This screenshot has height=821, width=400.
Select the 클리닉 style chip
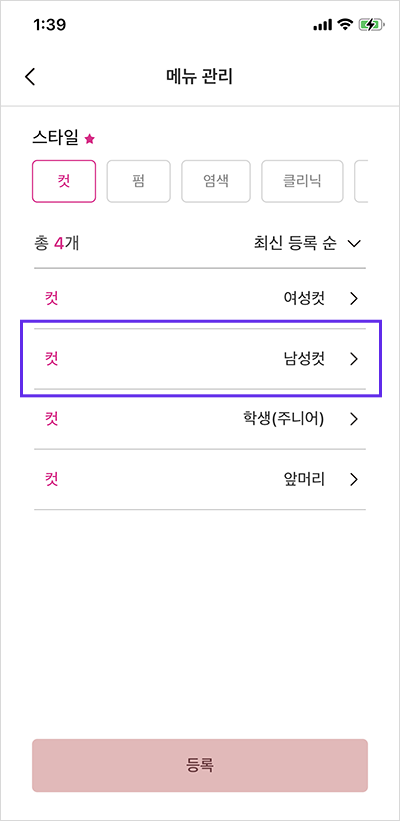pos(303,181)
